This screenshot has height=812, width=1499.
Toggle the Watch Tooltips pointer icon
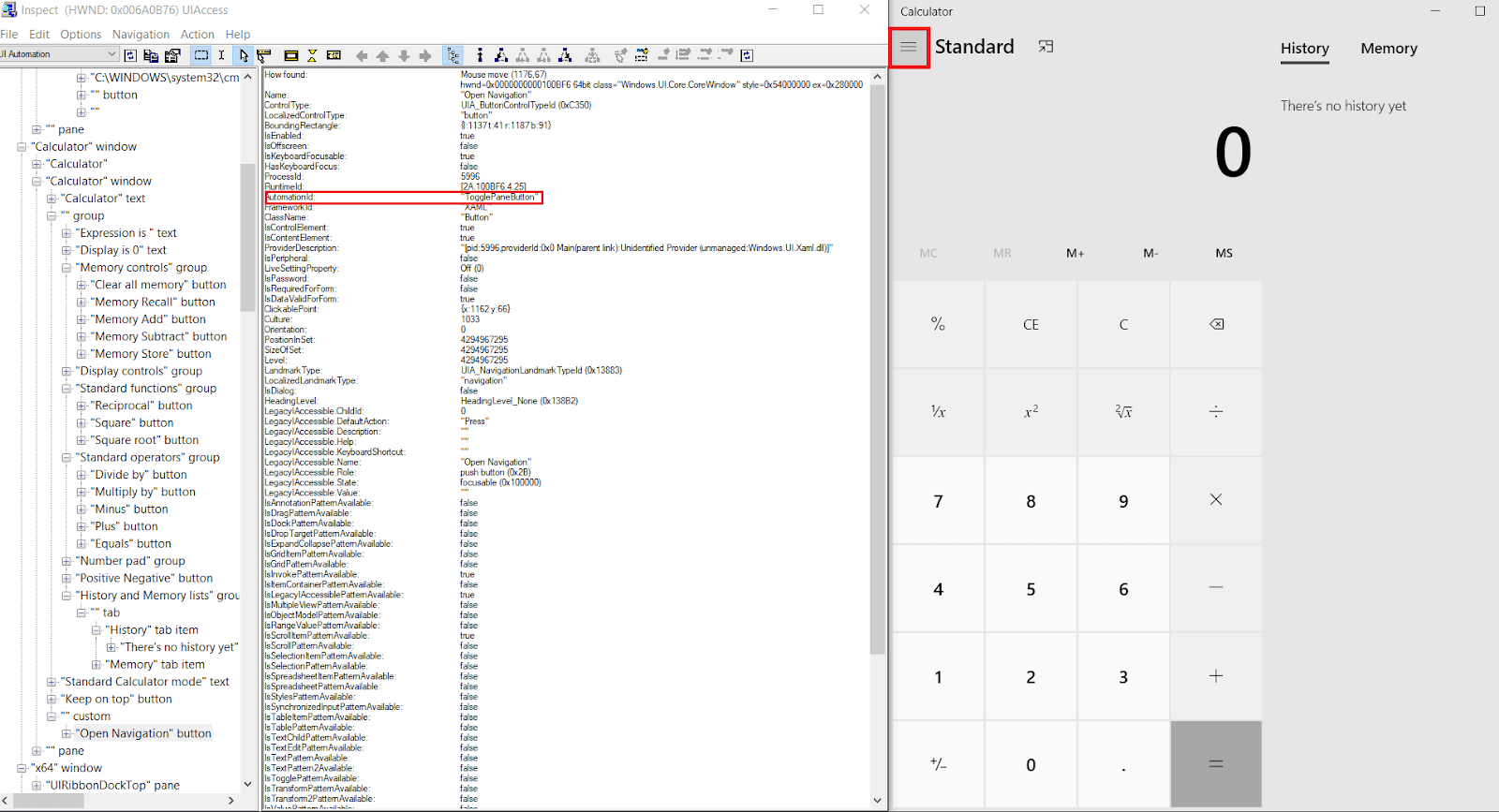click(x=264, y=55)
